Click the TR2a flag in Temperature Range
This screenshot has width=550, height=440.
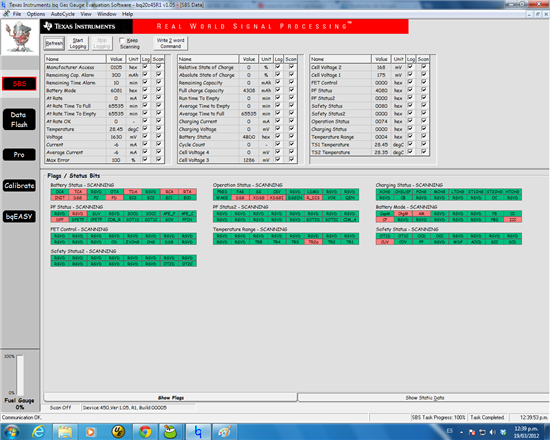(313, 242)
